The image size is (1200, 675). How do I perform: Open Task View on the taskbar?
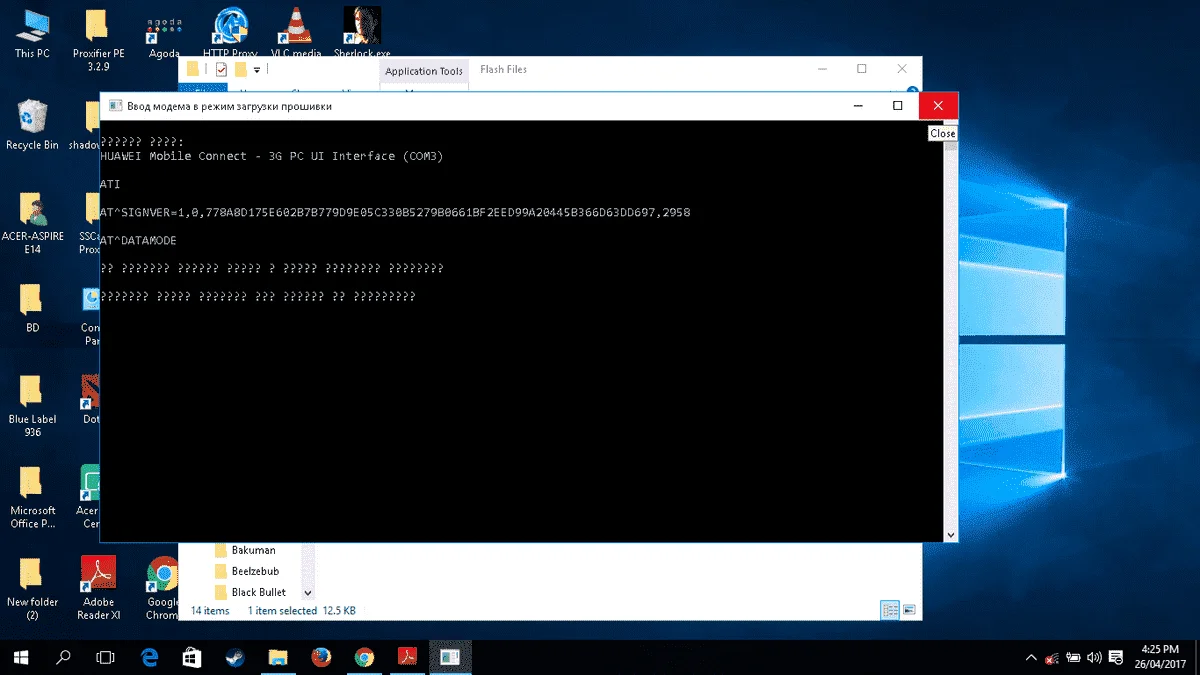[x=105, y=658]
